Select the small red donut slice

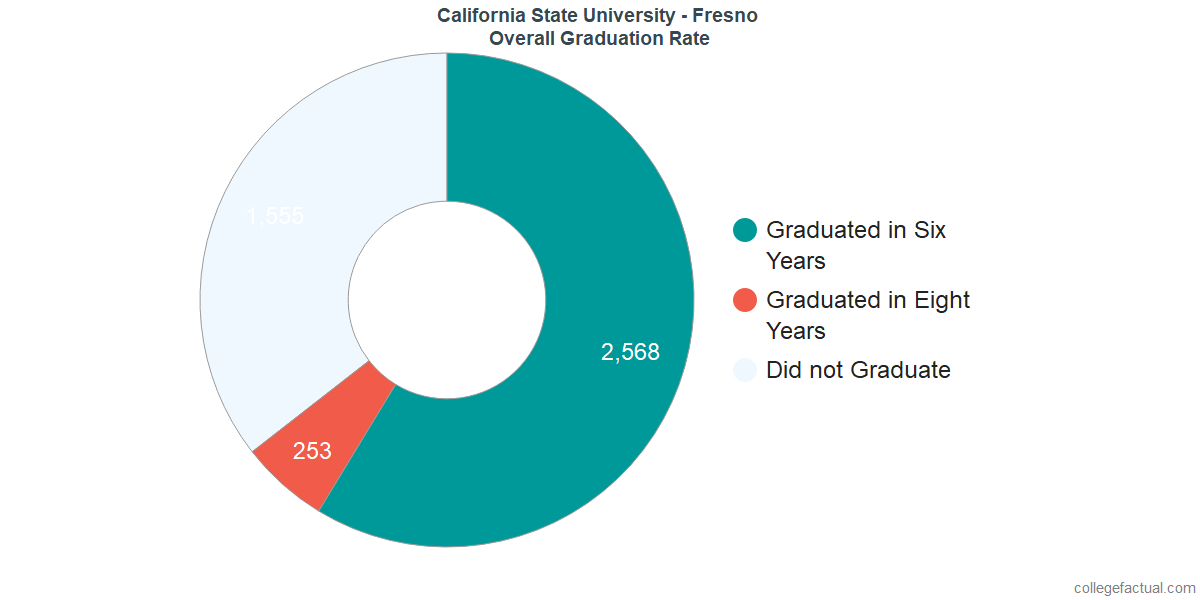pos(318,440)
